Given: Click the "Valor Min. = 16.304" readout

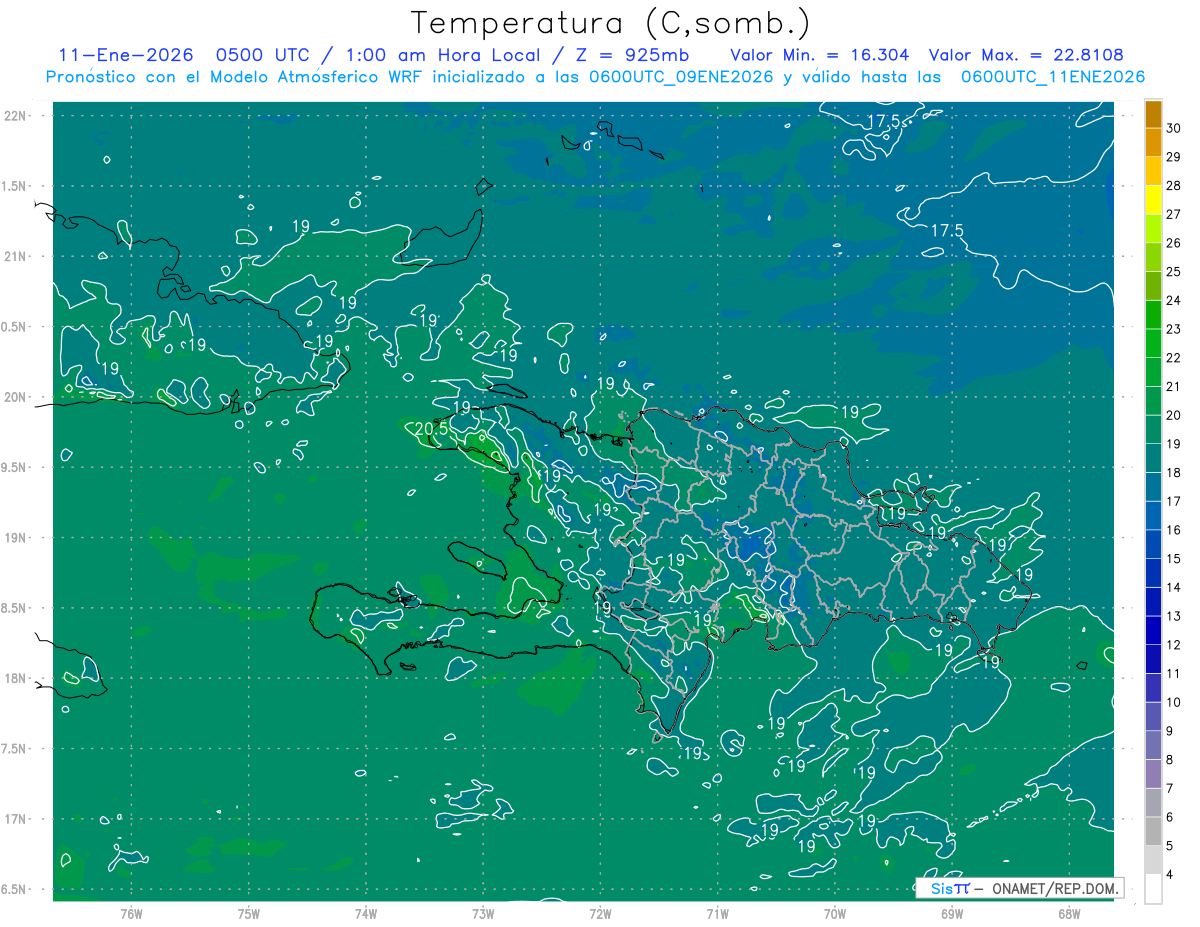Looking at the screenshot, I should coord(820,55).
